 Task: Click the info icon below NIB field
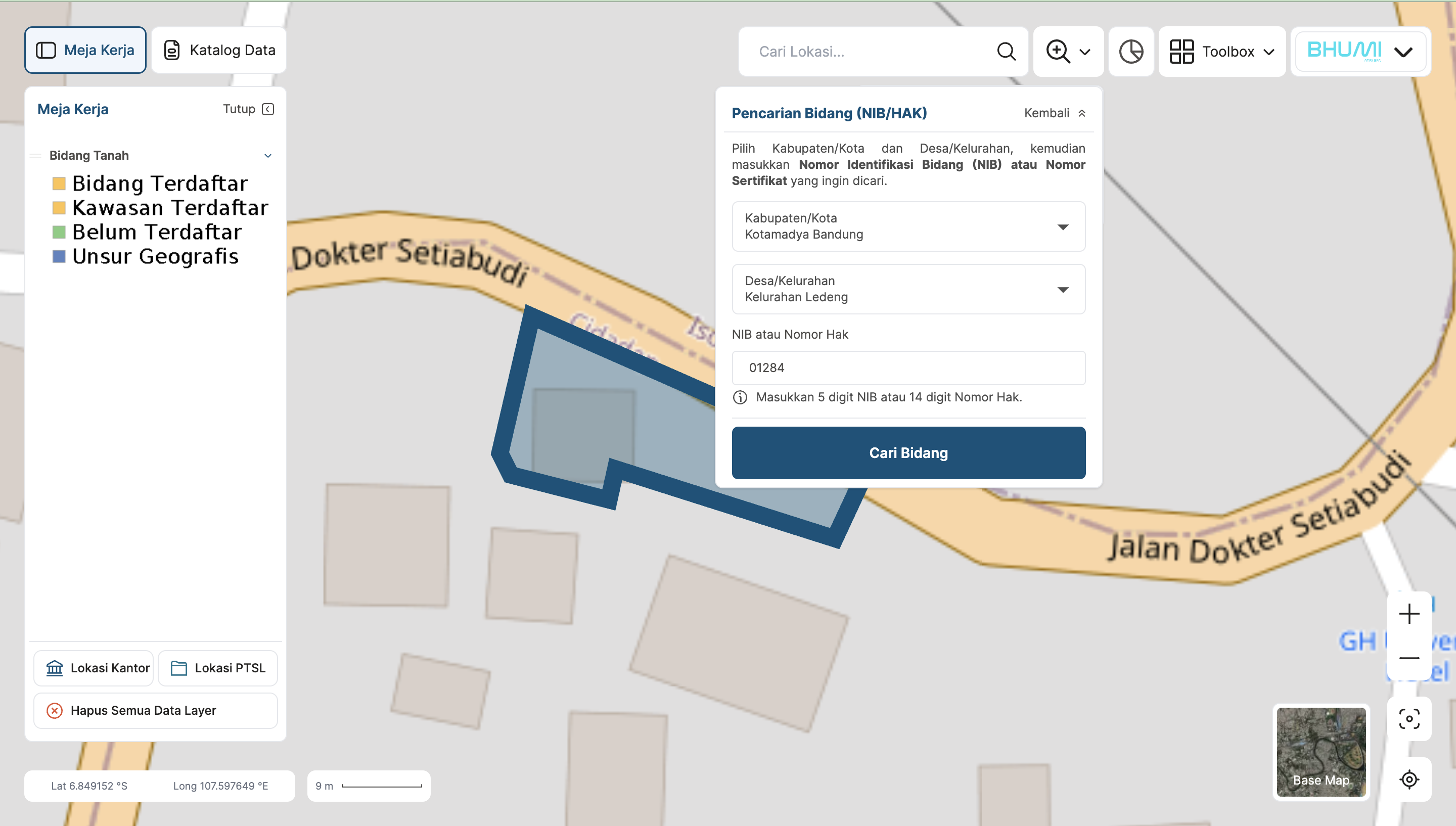tap(740, 397)
